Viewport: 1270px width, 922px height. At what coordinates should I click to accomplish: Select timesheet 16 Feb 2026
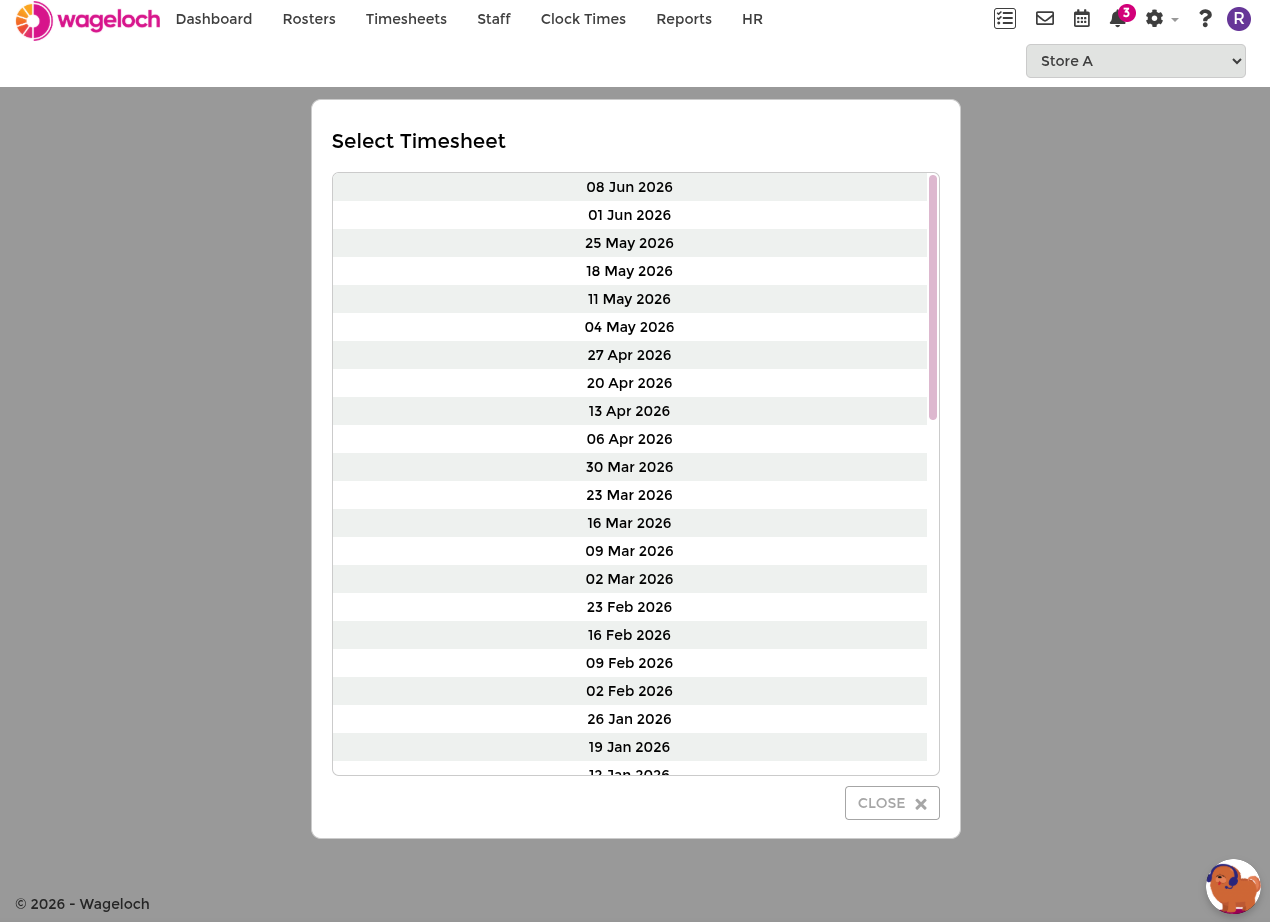[x=630, y=635]
